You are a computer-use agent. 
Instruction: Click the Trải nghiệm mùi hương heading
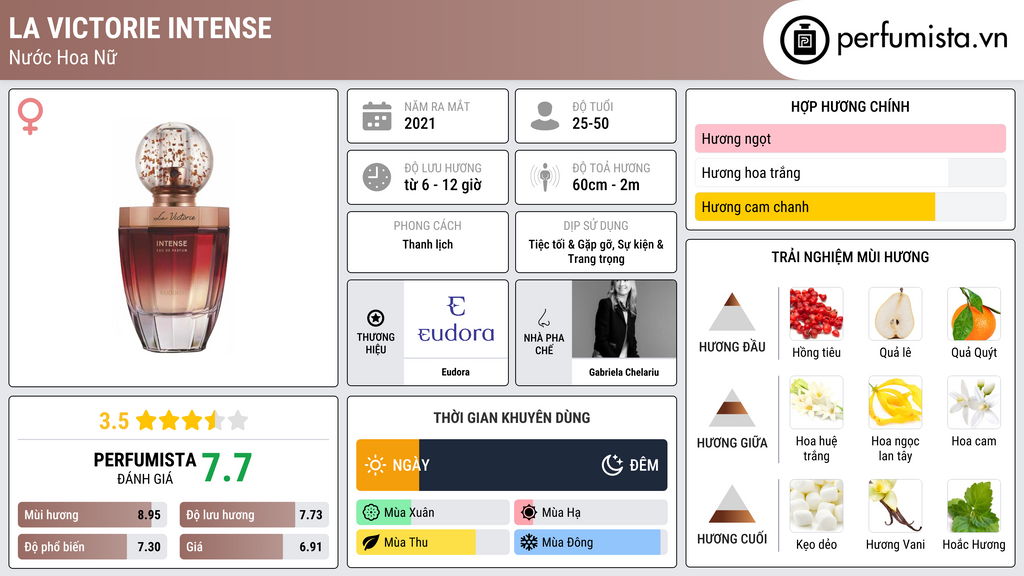pyautogui.click(x=850, y=257)
